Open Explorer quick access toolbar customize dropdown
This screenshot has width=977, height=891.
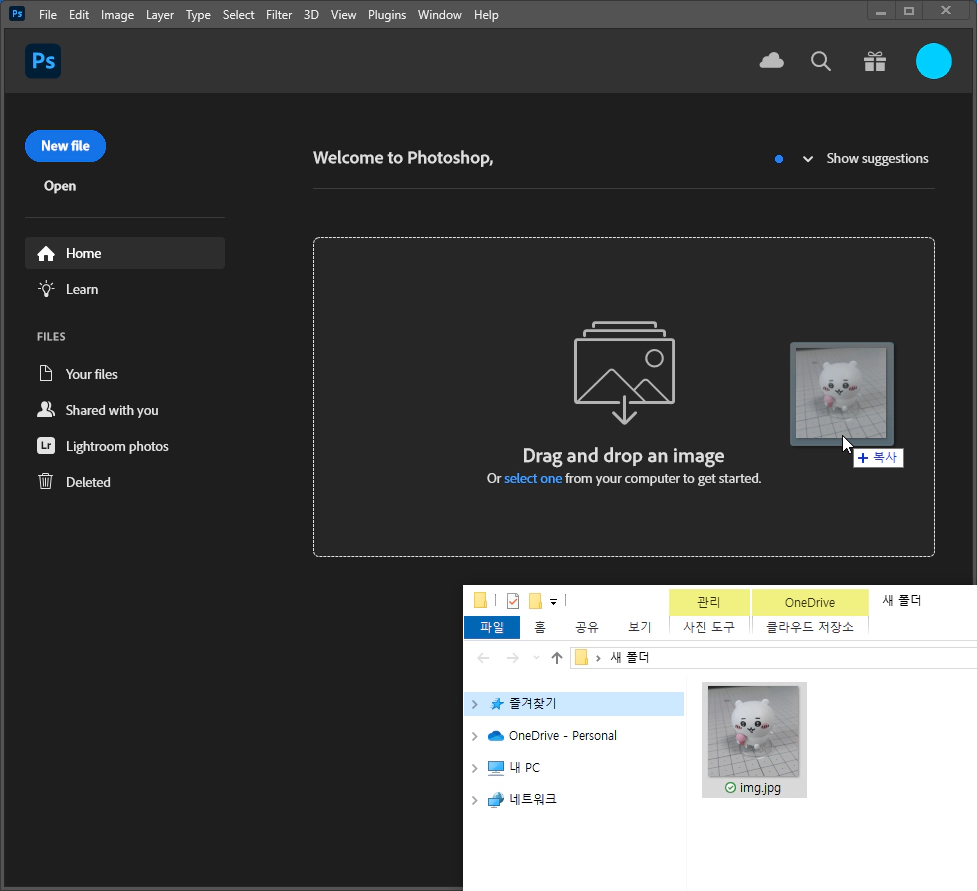[553, 602]
